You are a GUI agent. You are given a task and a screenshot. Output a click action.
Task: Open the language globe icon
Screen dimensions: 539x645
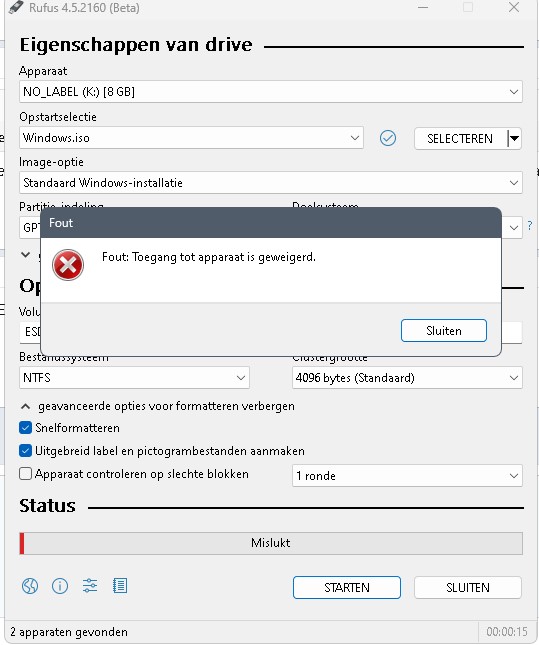pyautogui.click(x=30, y=586)
